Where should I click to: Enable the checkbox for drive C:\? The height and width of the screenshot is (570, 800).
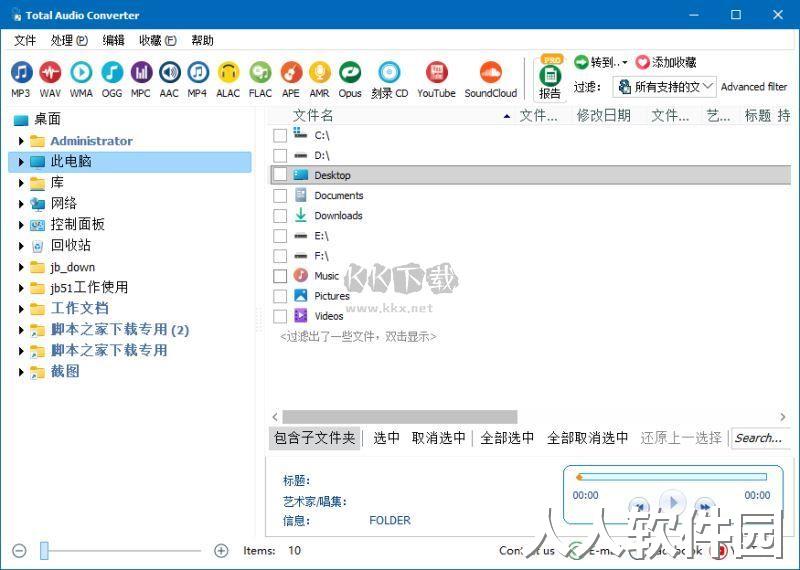tap(280, 135)
